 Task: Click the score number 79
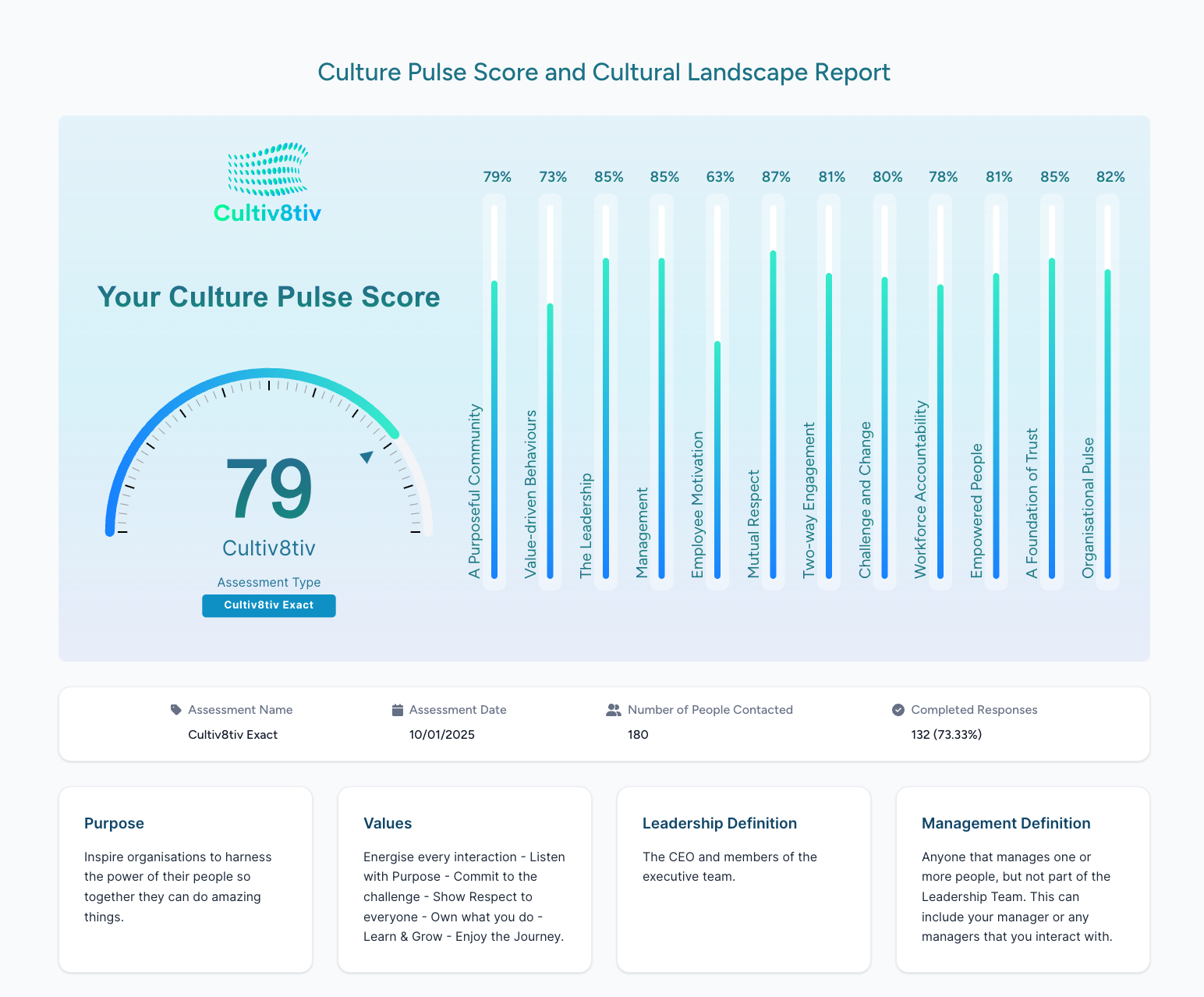click(268, 490)
